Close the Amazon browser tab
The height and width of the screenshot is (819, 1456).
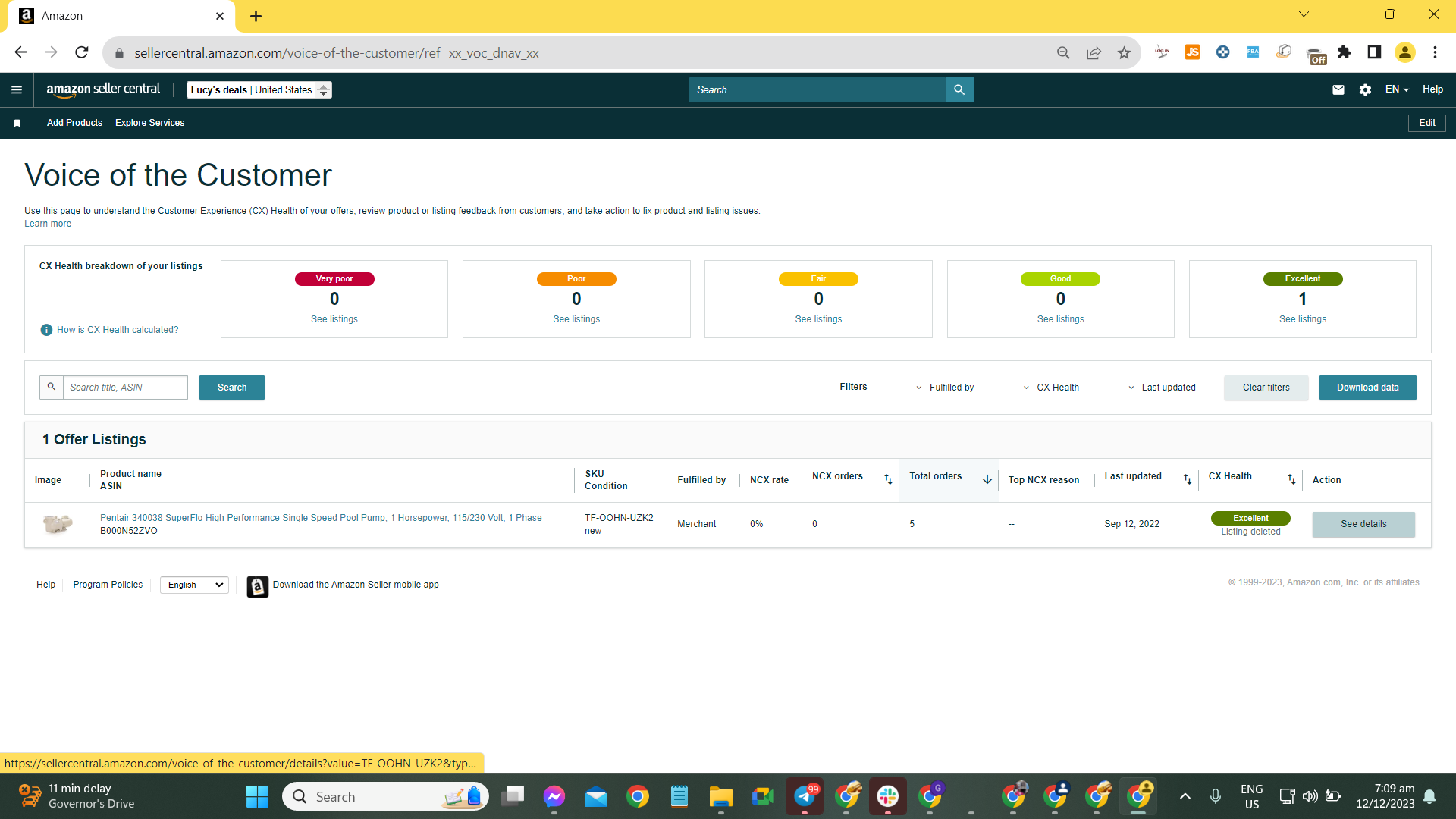pyautogui.click(x=220, y=16)
